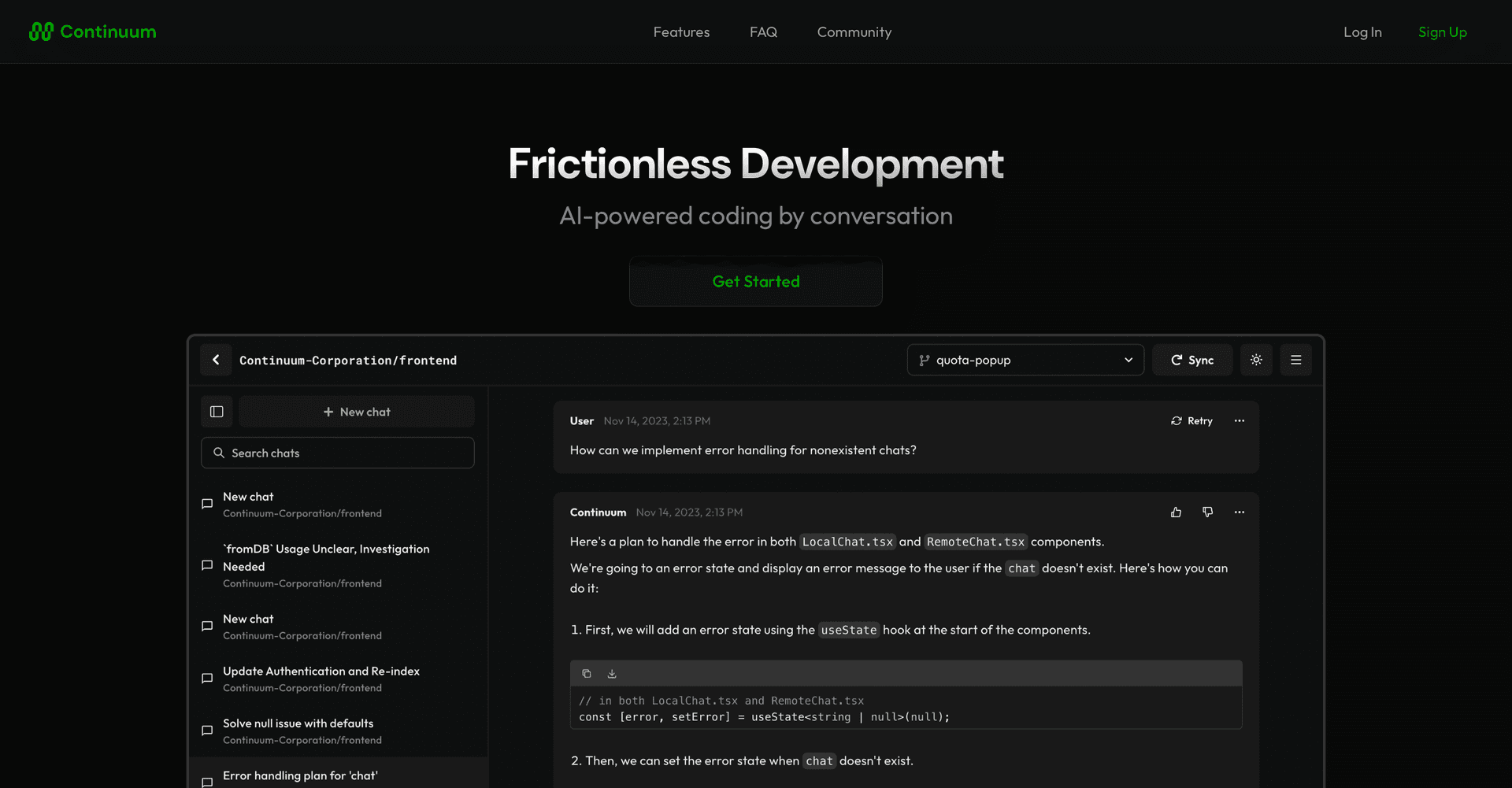Open the fromDB Usage Unclear chat
1512x788 pixels.
[338, 565]
